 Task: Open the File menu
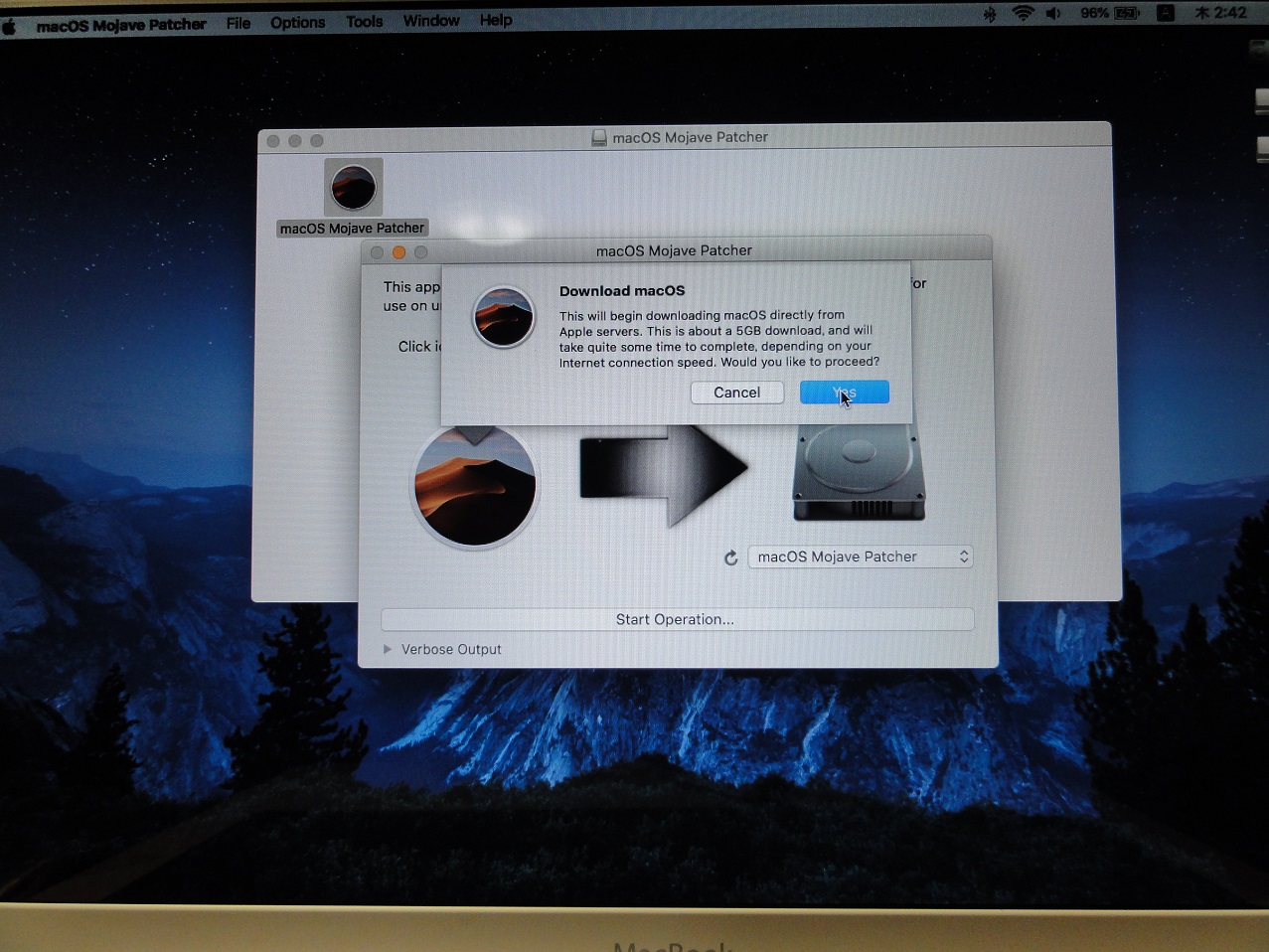click(x=238, y=23)
